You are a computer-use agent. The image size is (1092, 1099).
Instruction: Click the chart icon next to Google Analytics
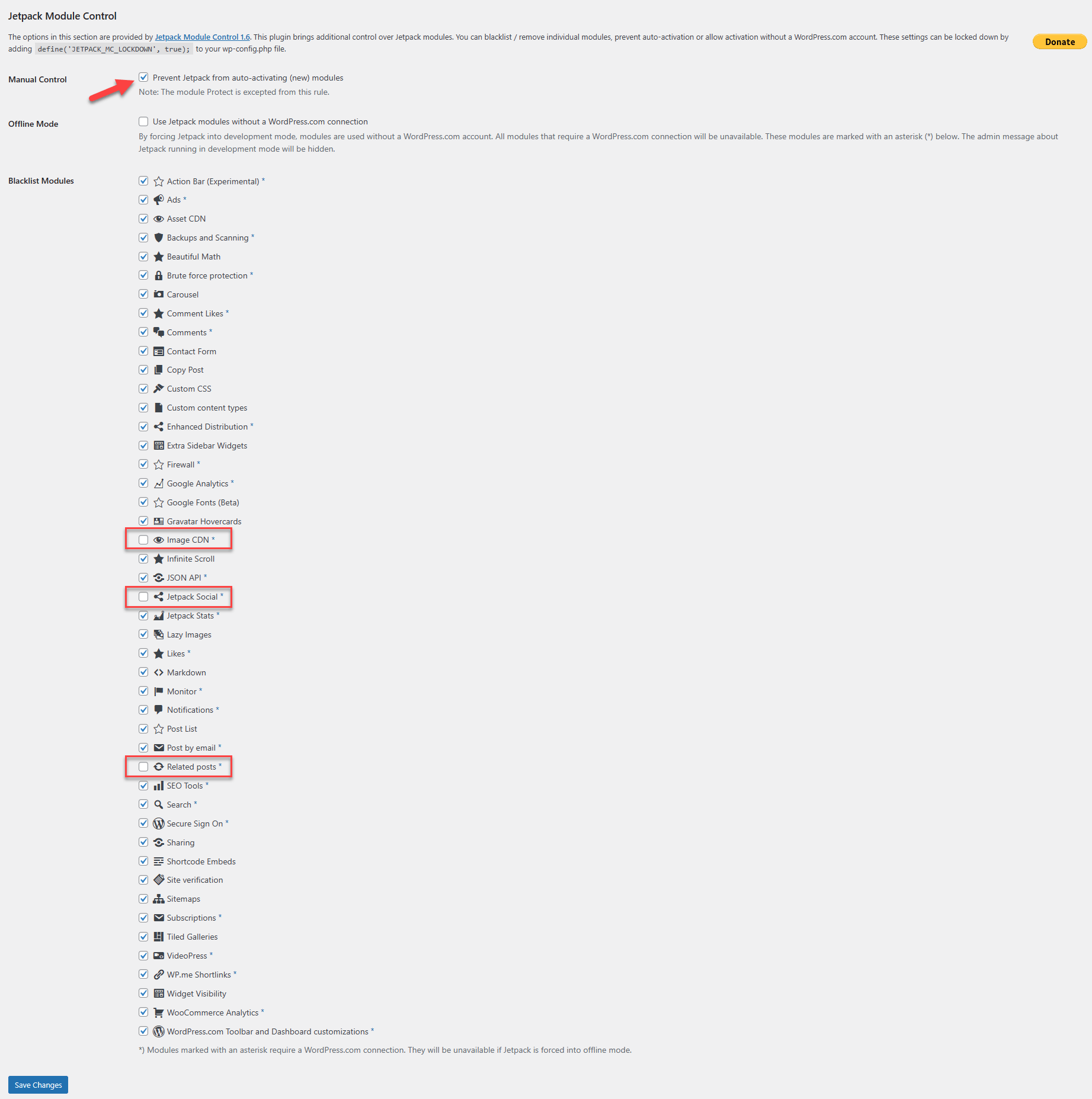pyautogui.click(x=159, y=483)
